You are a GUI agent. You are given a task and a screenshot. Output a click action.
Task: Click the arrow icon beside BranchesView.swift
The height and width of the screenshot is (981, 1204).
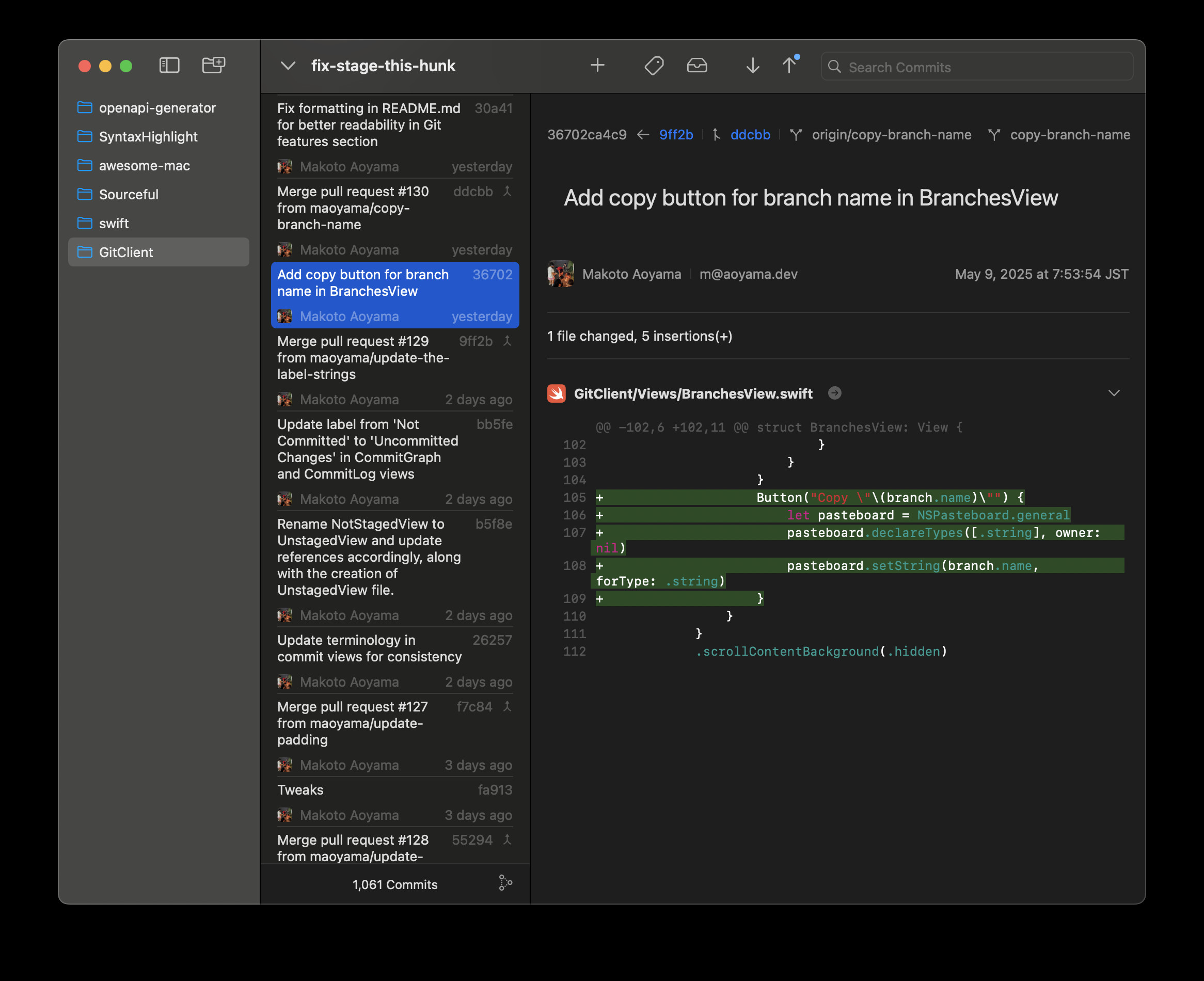tap(834, 393)
